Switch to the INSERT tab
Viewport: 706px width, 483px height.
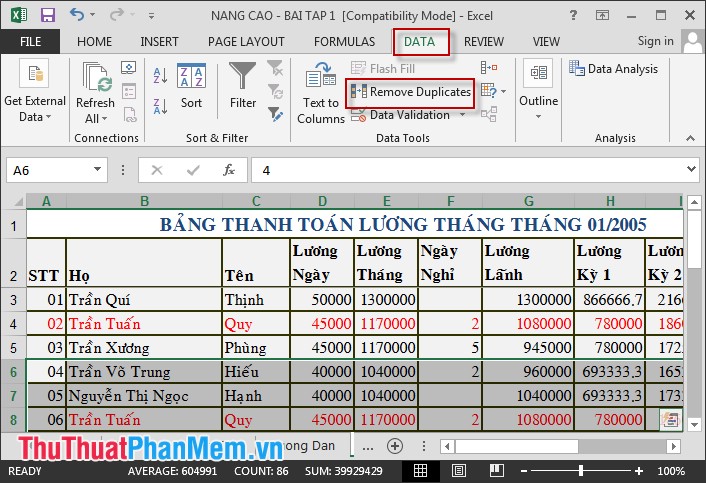159,42
